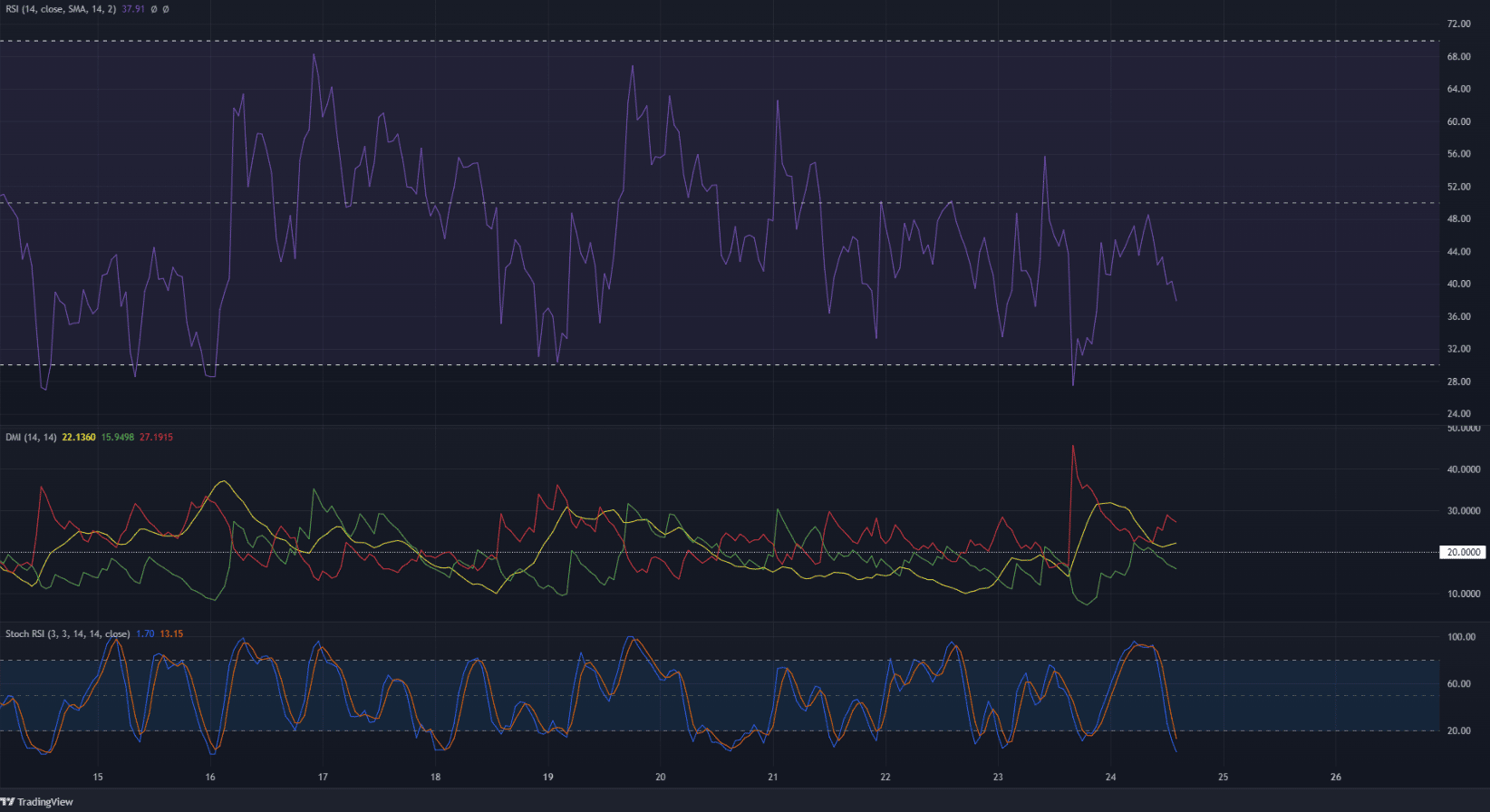1490x812 pixels.
Task: Click the 32.00 RSI scale label
Action: tap(1458, 349)
